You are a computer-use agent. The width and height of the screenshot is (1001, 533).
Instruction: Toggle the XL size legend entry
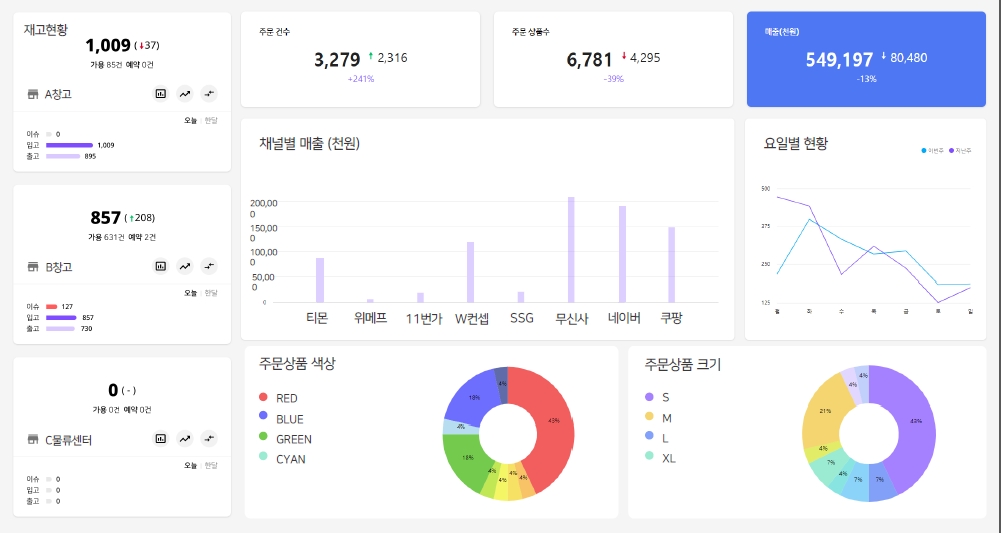[x=660, y=458]
